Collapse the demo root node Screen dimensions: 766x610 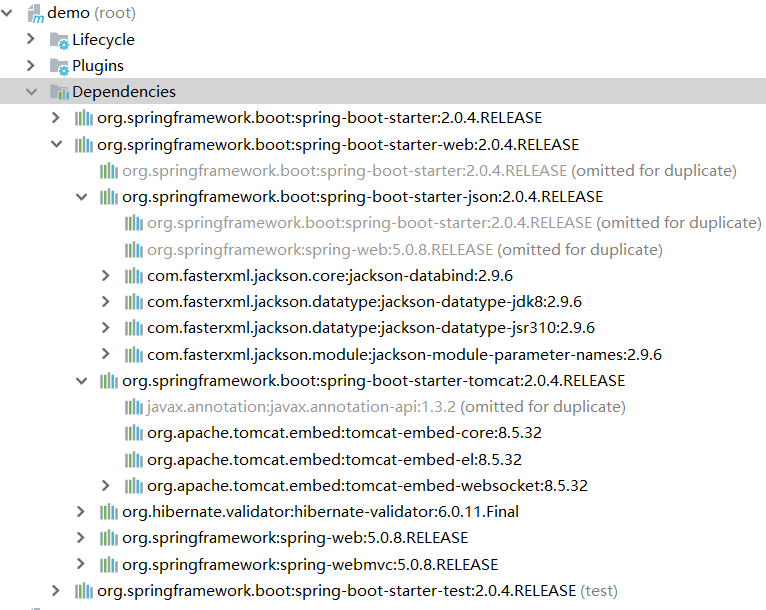(x=9, y=13)
